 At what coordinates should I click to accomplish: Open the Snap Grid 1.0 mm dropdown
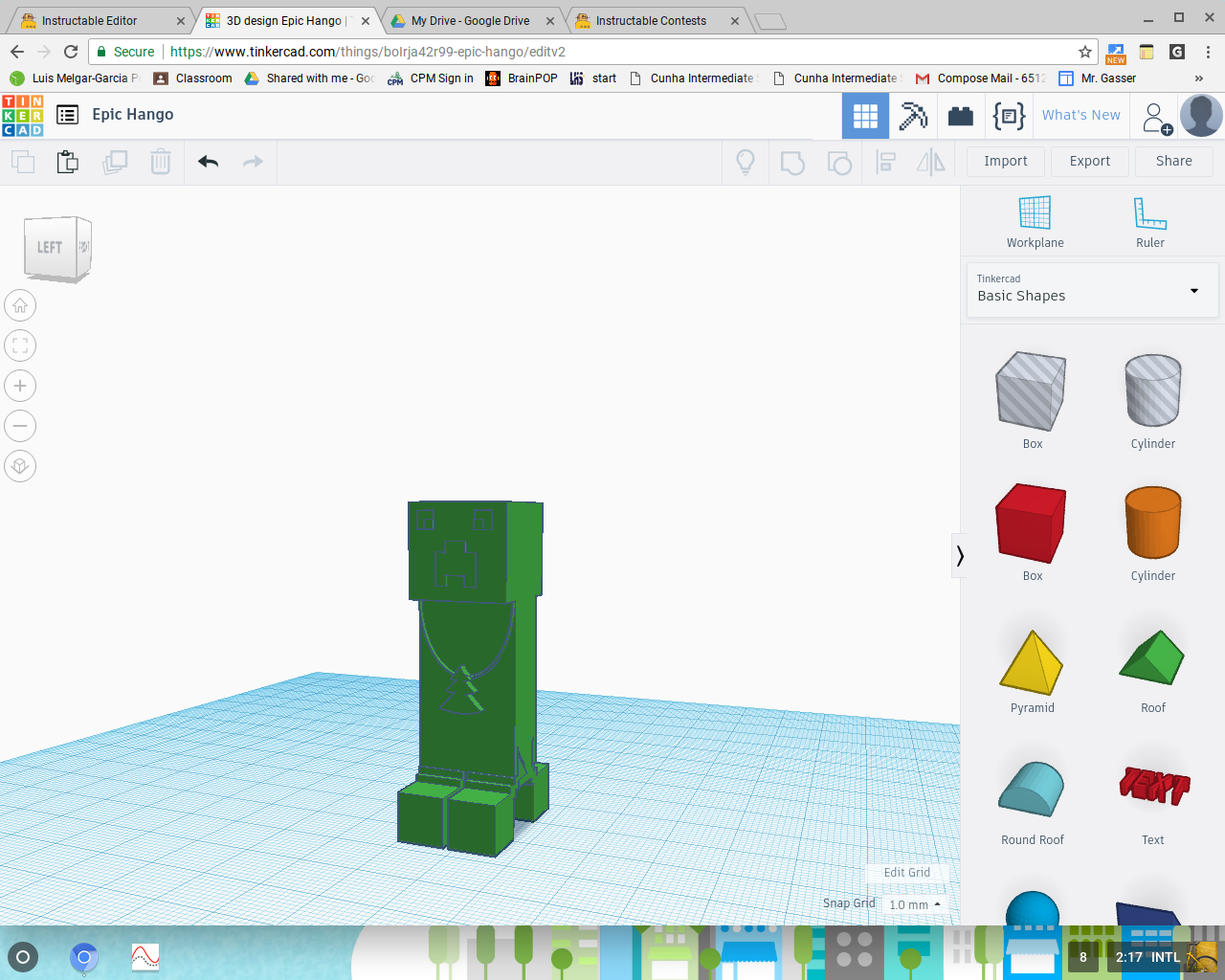click(x=915, y=904)
